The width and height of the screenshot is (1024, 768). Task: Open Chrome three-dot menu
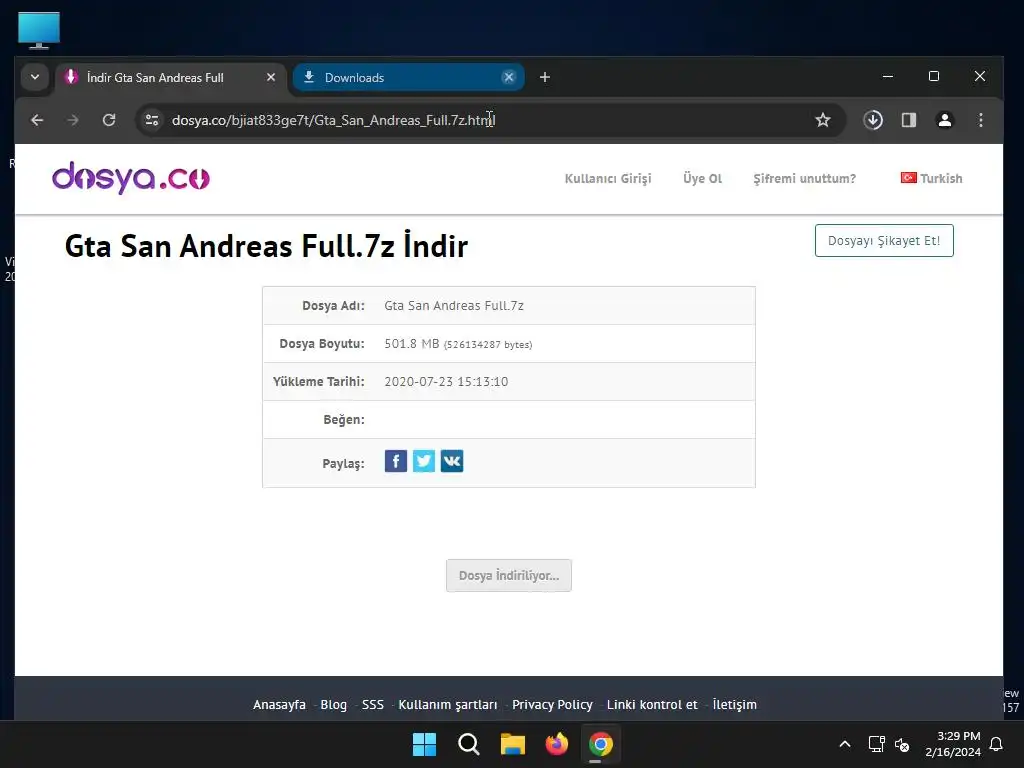(981, 120)
